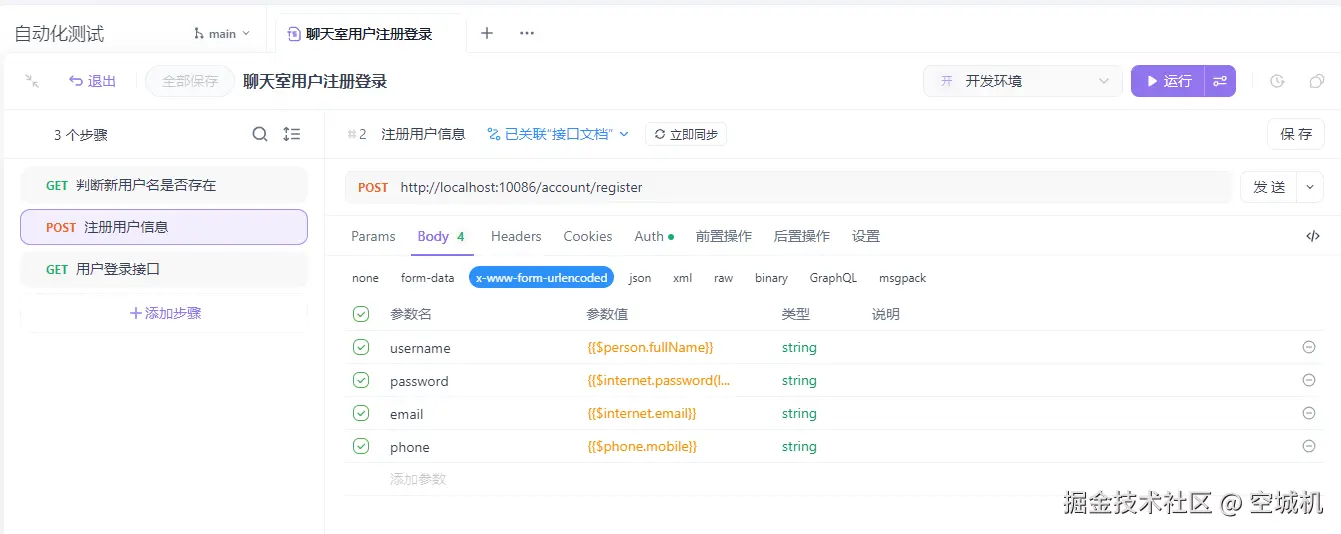Open a new tab with plus icon
Viewport: 1341px width, 534px height.
[487, 33]
